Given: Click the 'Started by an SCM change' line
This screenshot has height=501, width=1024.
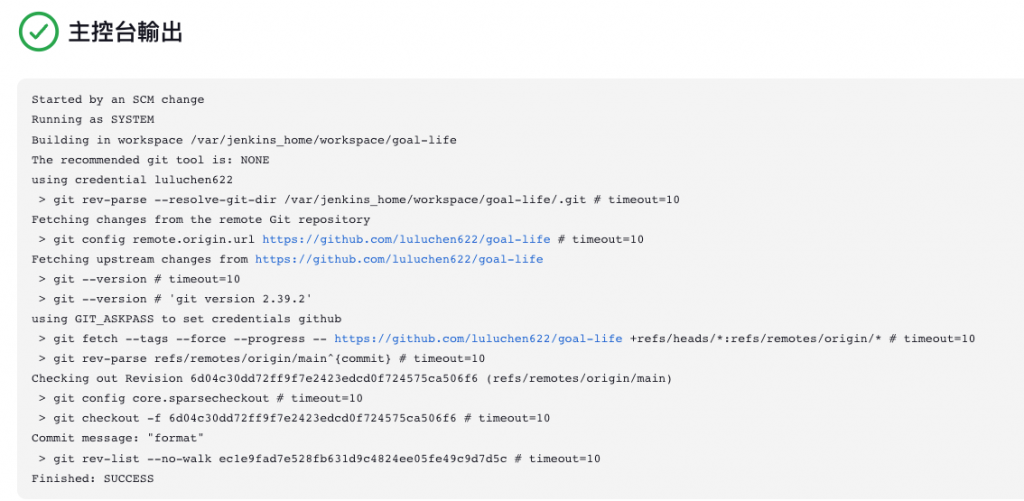Looking at the screenshot, I should click(118, 100).
